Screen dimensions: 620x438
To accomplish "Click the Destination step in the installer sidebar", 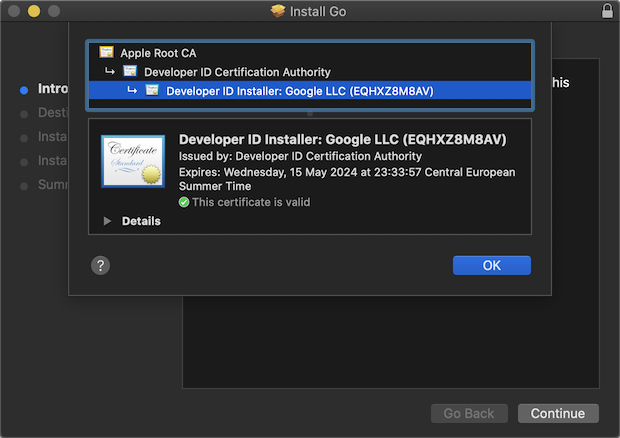I will point(44,113).
